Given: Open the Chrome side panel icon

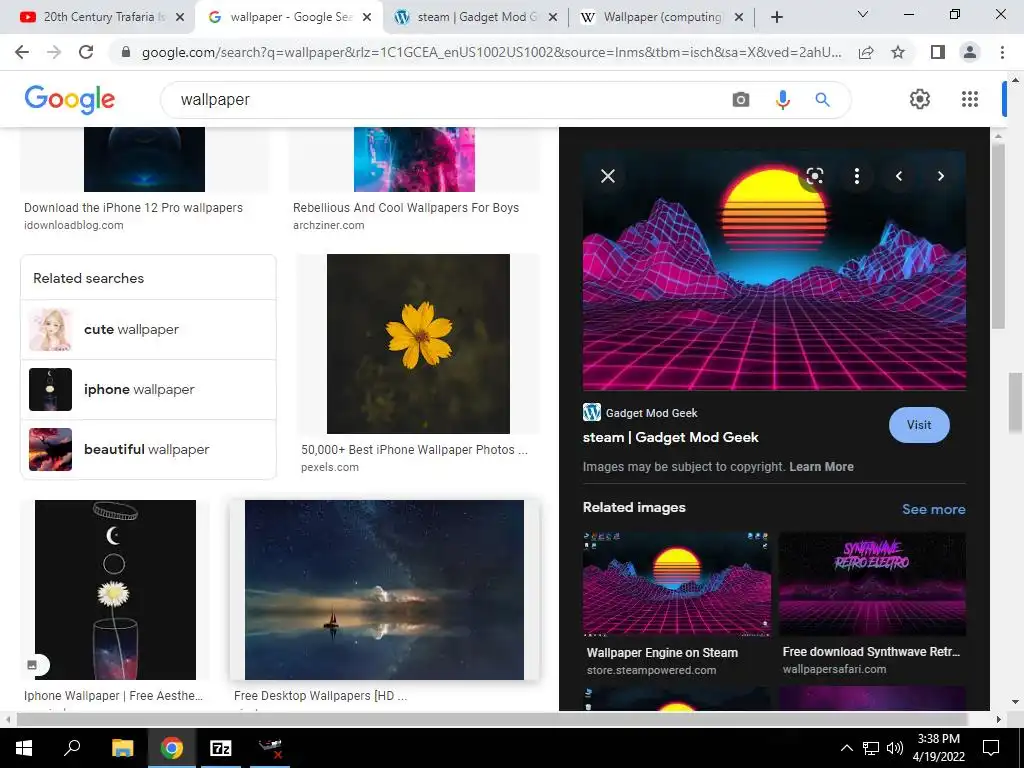Looking at the screenshot, I should [938, 52].
